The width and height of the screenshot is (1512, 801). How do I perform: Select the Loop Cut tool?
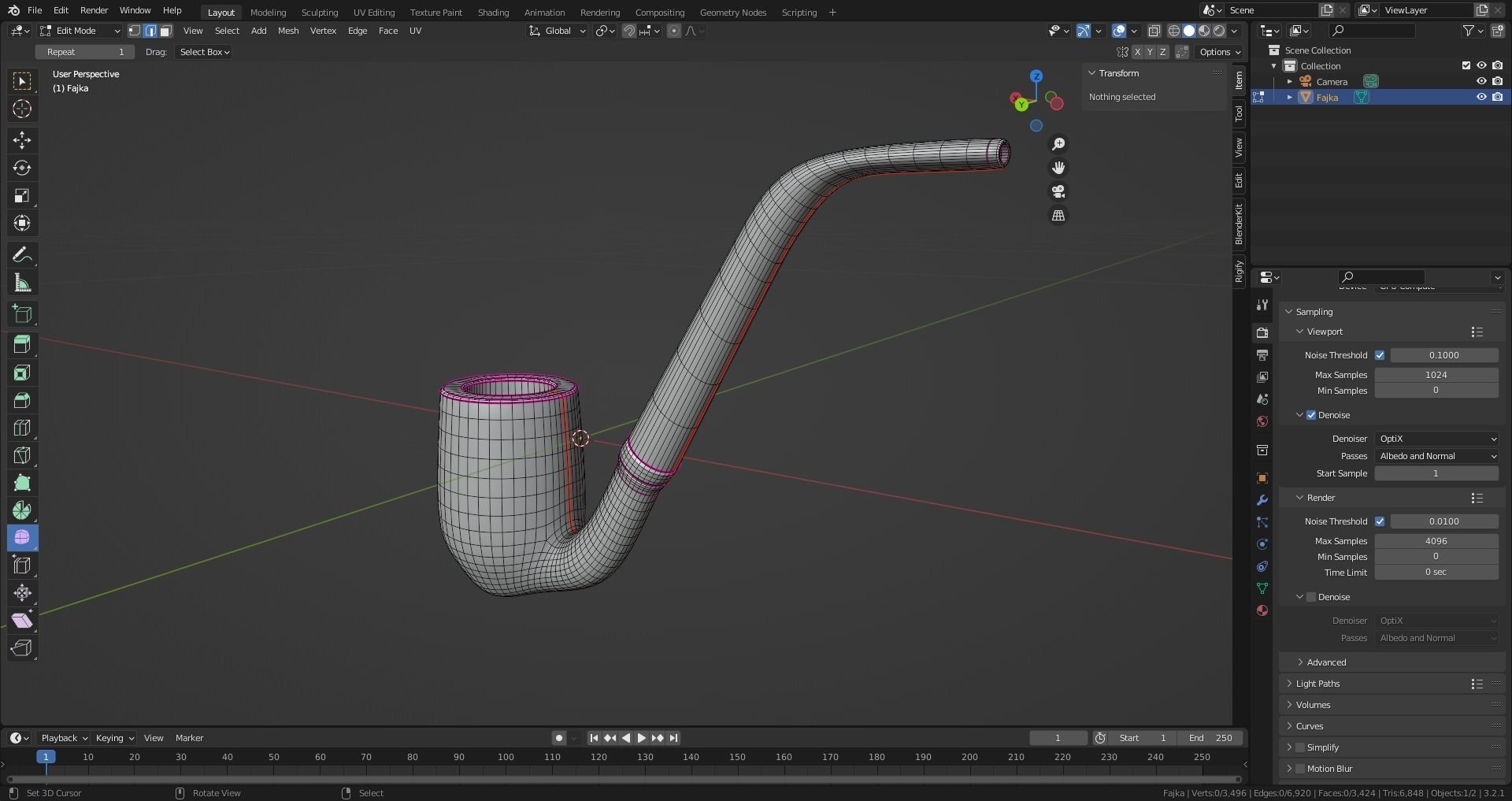click(22, 428)
